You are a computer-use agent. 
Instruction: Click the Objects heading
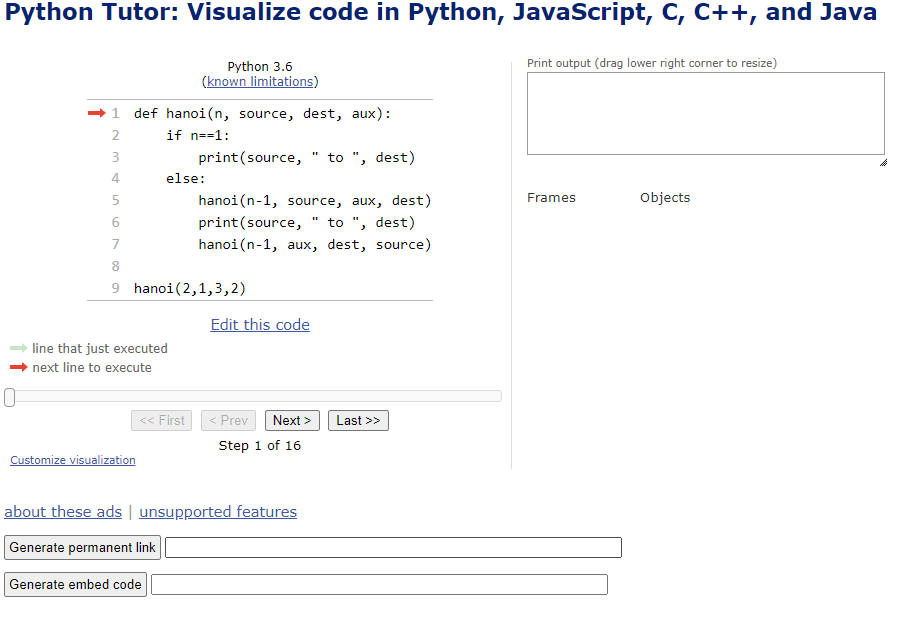pyautogui.click(x=665, y=198)
